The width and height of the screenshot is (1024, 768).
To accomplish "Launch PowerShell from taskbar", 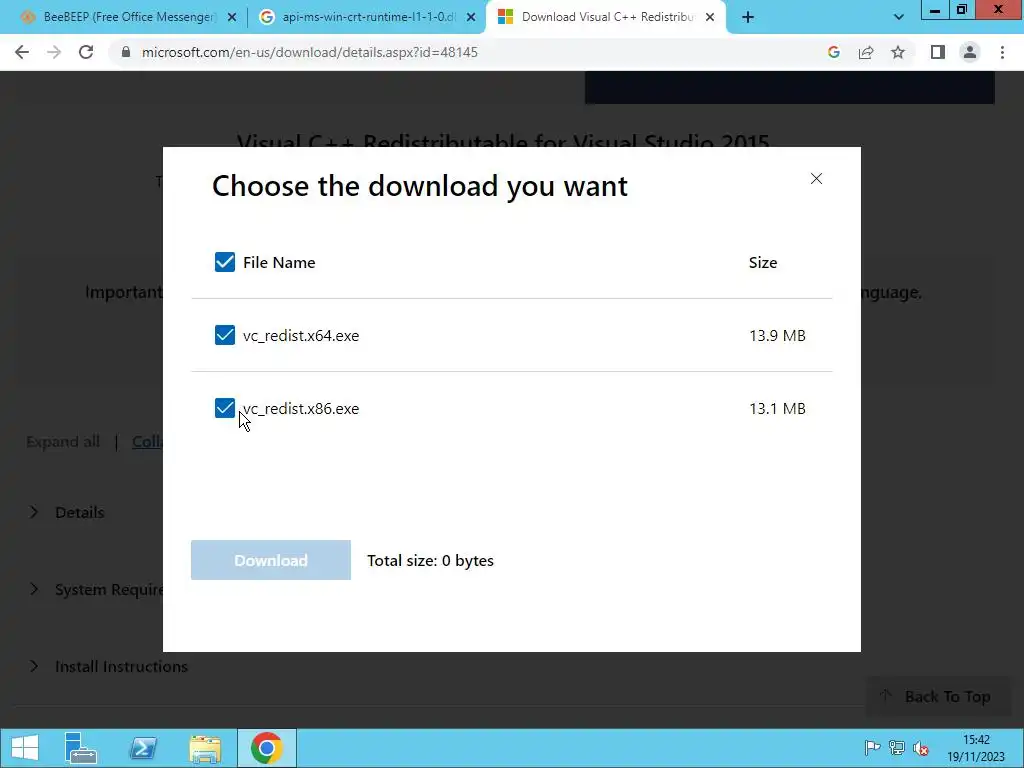I will [143, 748].
